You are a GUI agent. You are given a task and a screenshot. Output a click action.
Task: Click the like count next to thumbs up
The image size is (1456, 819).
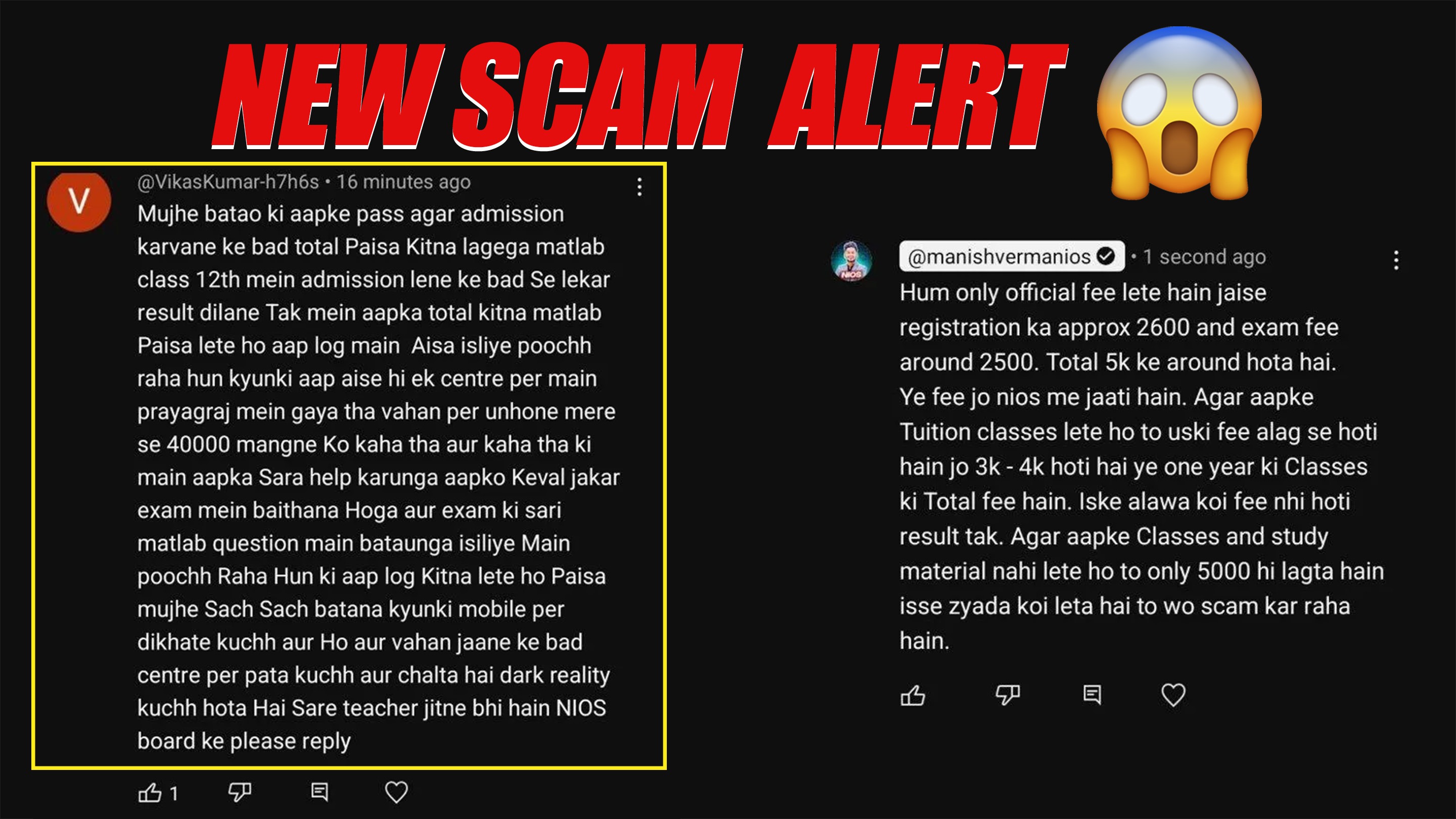174,794
